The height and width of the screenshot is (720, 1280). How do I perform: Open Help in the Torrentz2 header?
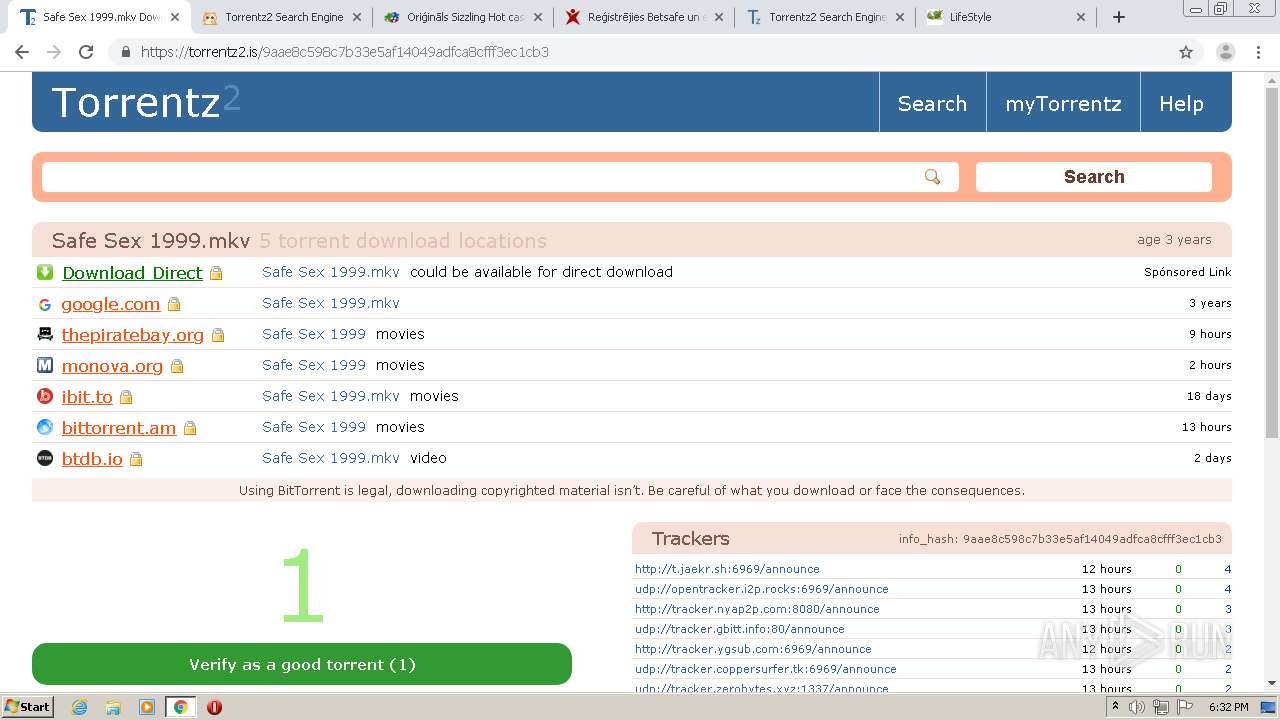pos(1181,104)
